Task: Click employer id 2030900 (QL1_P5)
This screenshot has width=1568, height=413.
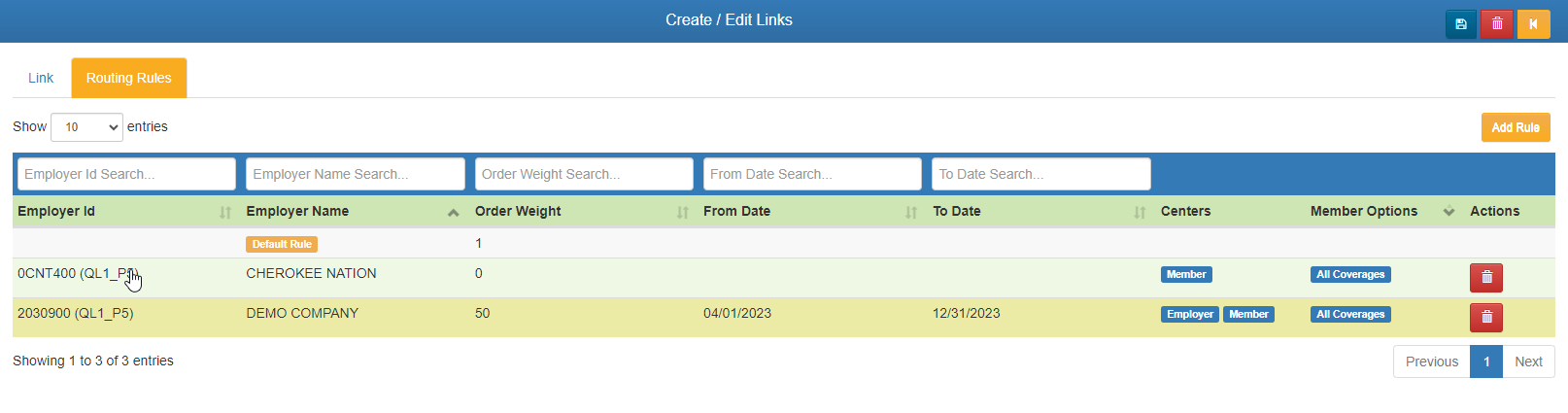Action: pos(75,313)
